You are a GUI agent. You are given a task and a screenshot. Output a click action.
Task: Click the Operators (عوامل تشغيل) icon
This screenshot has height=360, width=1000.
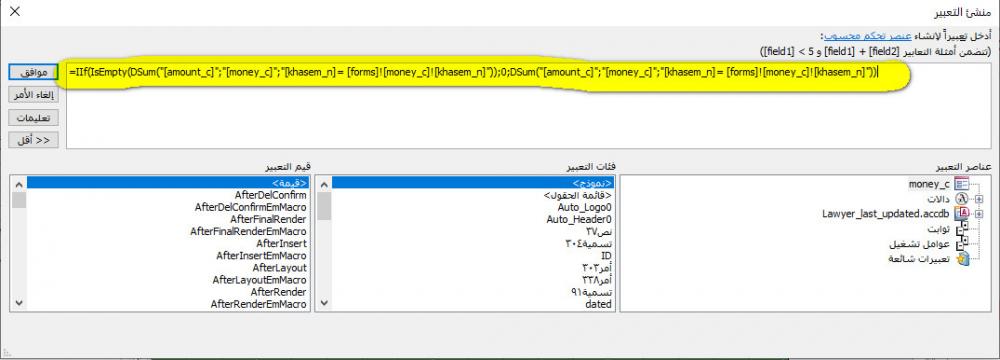click(962, 243)
